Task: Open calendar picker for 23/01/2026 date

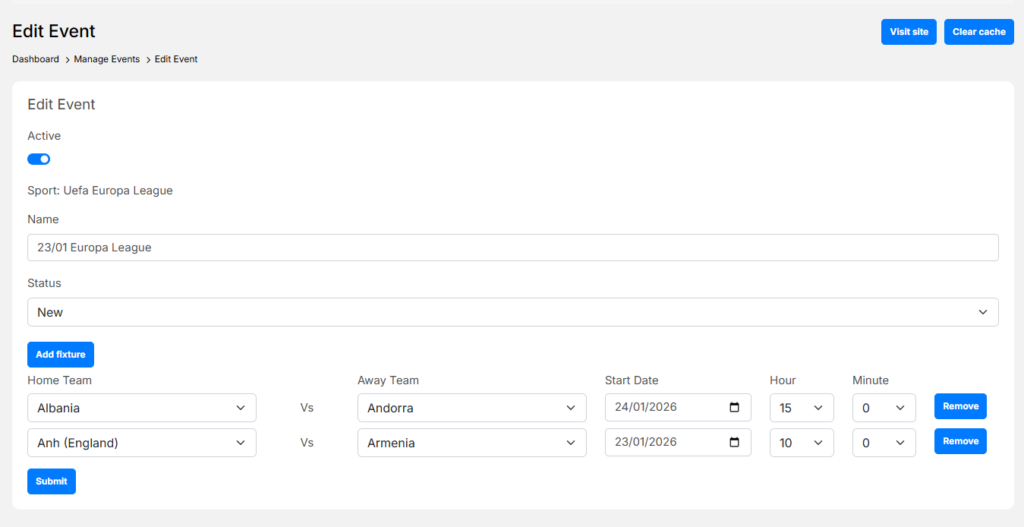Action: pyautogui.click(x=734, y=443)
